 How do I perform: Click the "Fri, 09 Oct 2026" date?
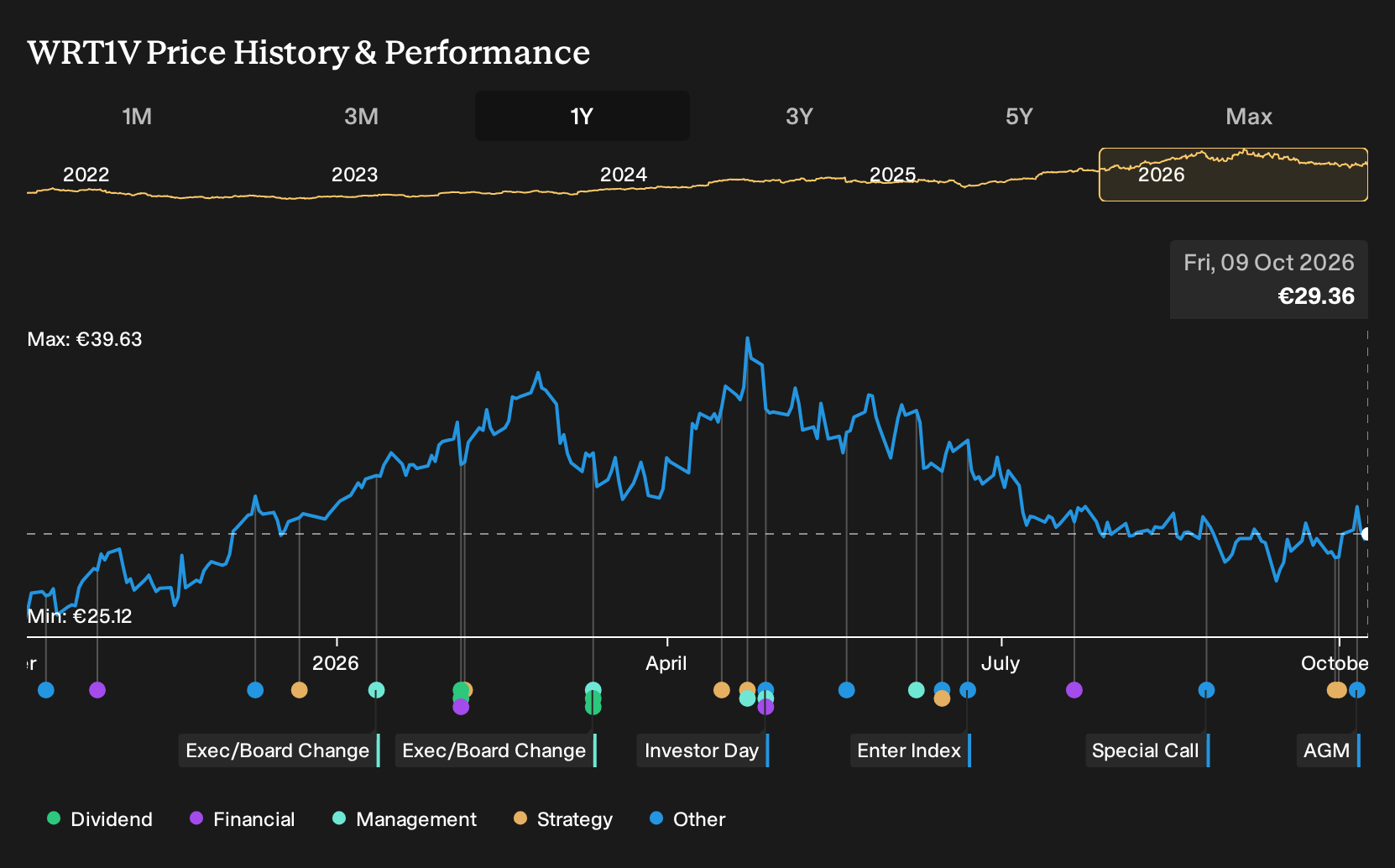click(x=1269, y=263)
